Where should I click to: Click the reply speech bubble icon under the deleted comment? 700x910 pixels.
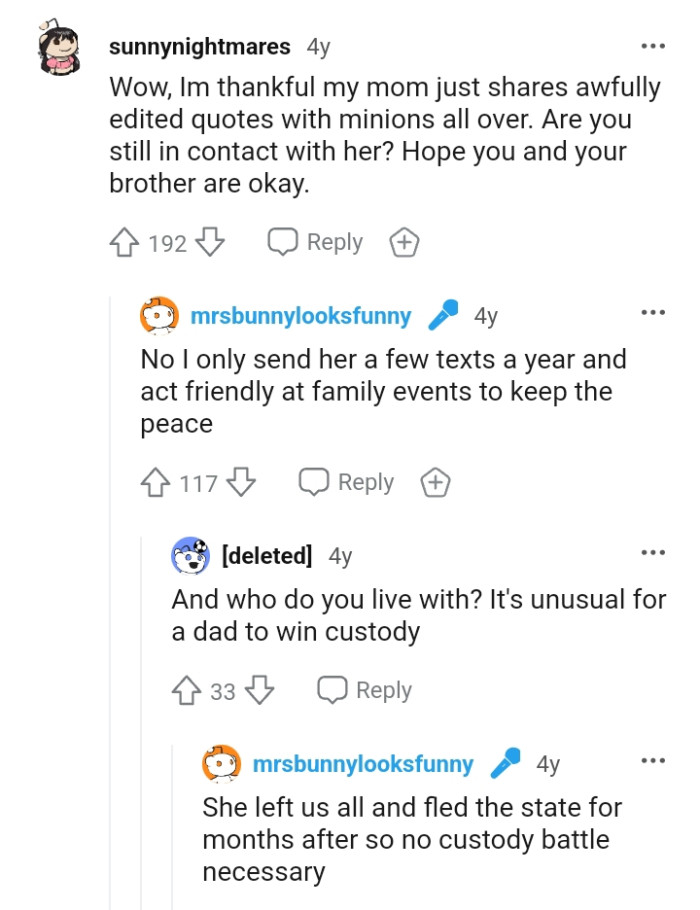click(x=330, y=689)
